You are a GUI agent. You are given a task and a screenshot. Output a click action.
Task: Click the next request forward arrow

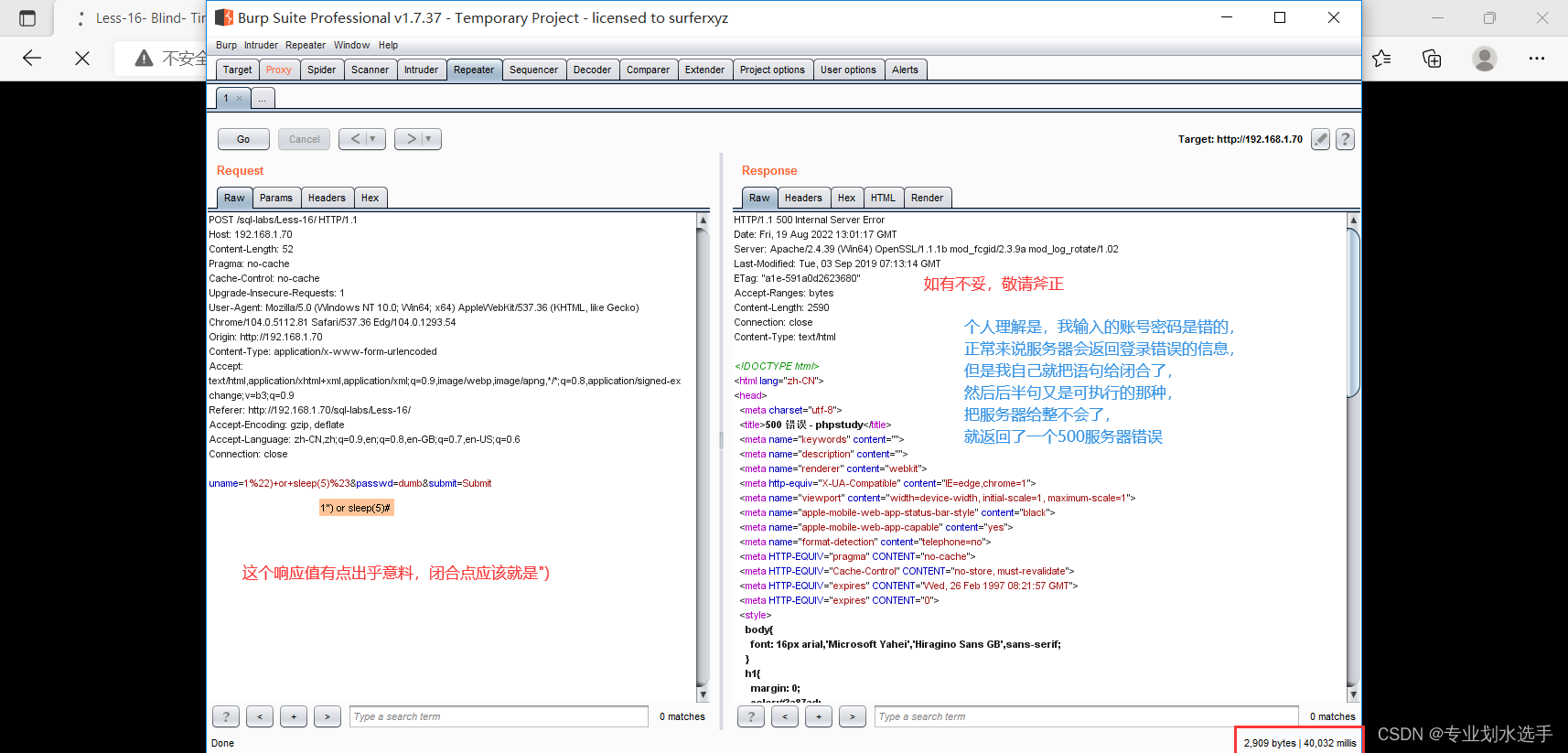(x=412, y=139)
